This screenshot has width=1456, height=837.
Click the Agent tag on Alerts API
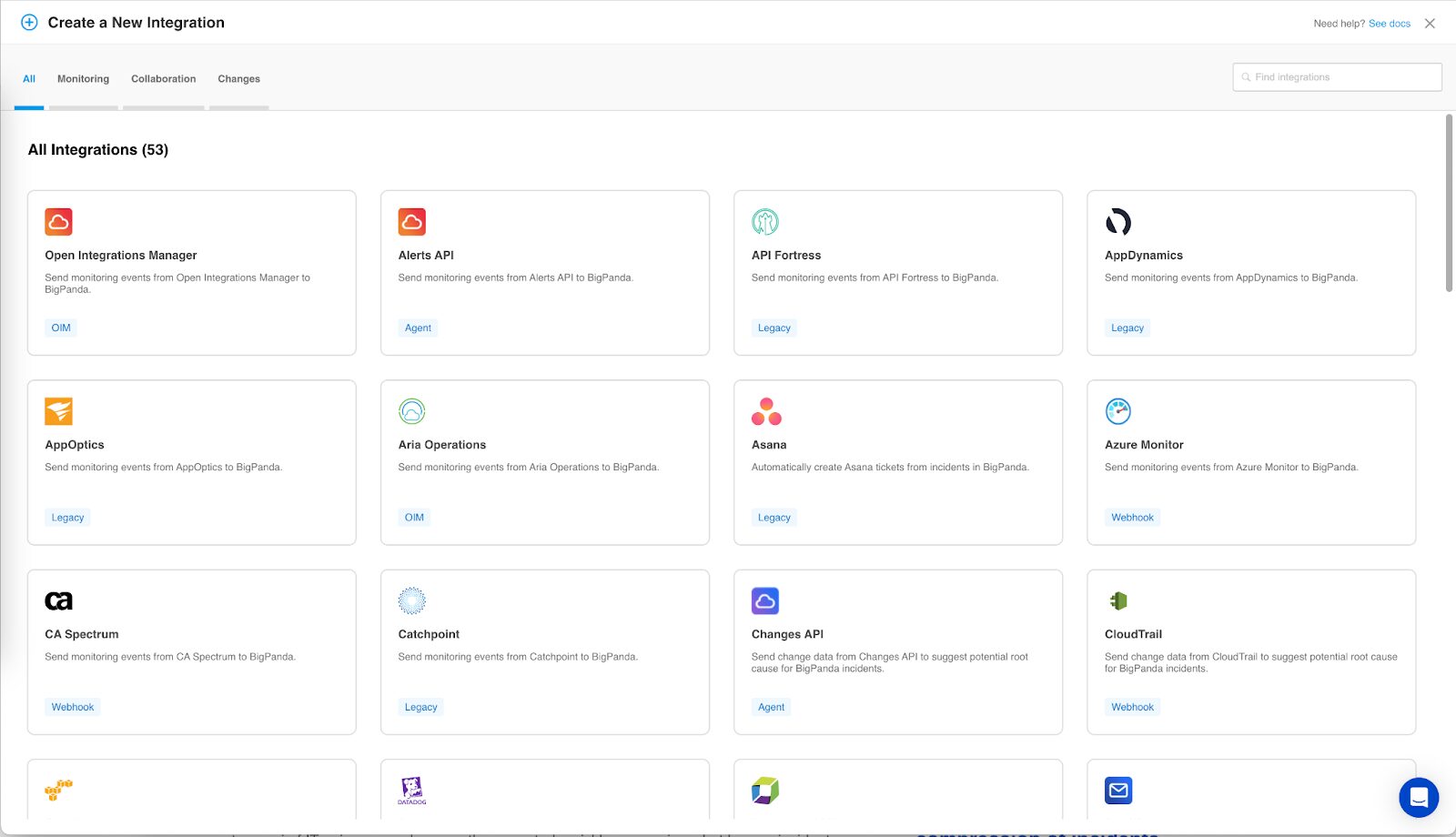click(418, 328)
